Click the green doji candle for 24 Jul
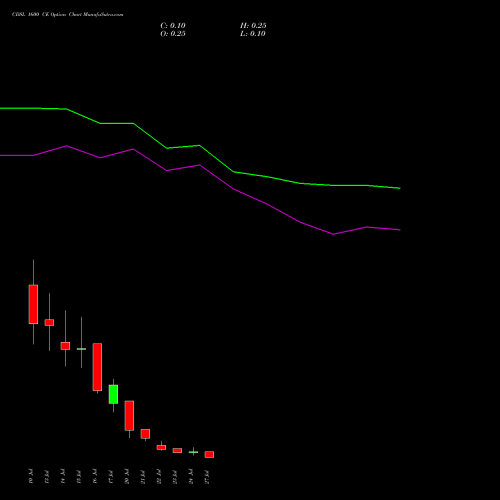The height and width of the screenshot is (500, 500). (x=193, y=452)
